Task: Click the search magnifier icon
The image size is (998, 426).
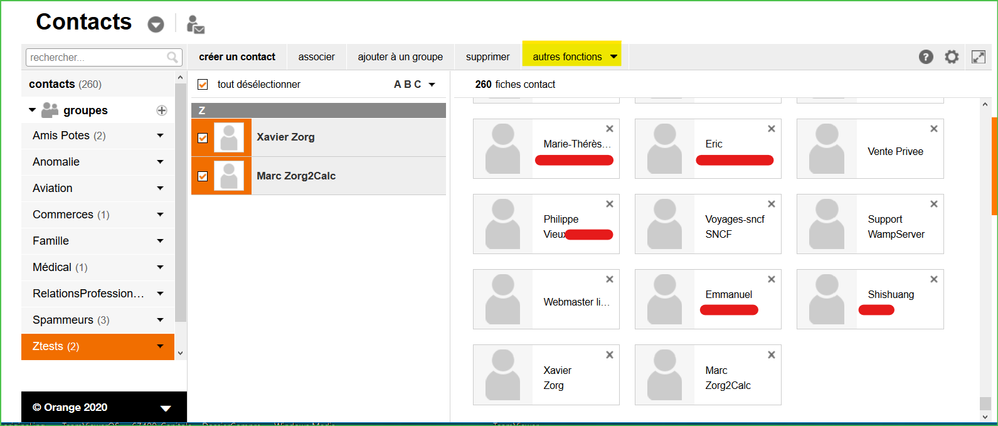Action: coord(174,58)
